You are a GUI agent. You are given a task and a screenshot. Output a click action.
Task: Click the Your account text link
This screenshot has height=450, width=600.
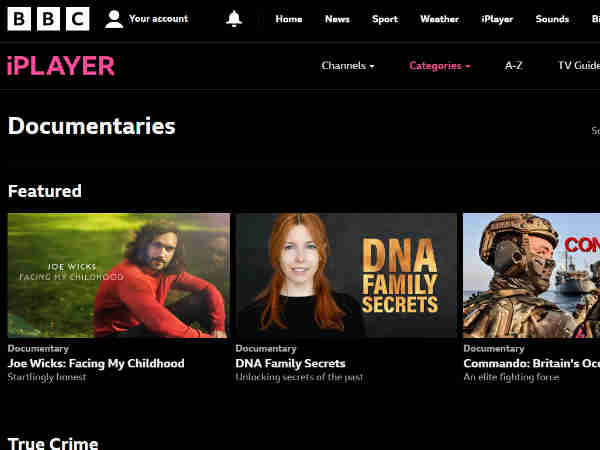pyautogui.click(x=158, y=19)
